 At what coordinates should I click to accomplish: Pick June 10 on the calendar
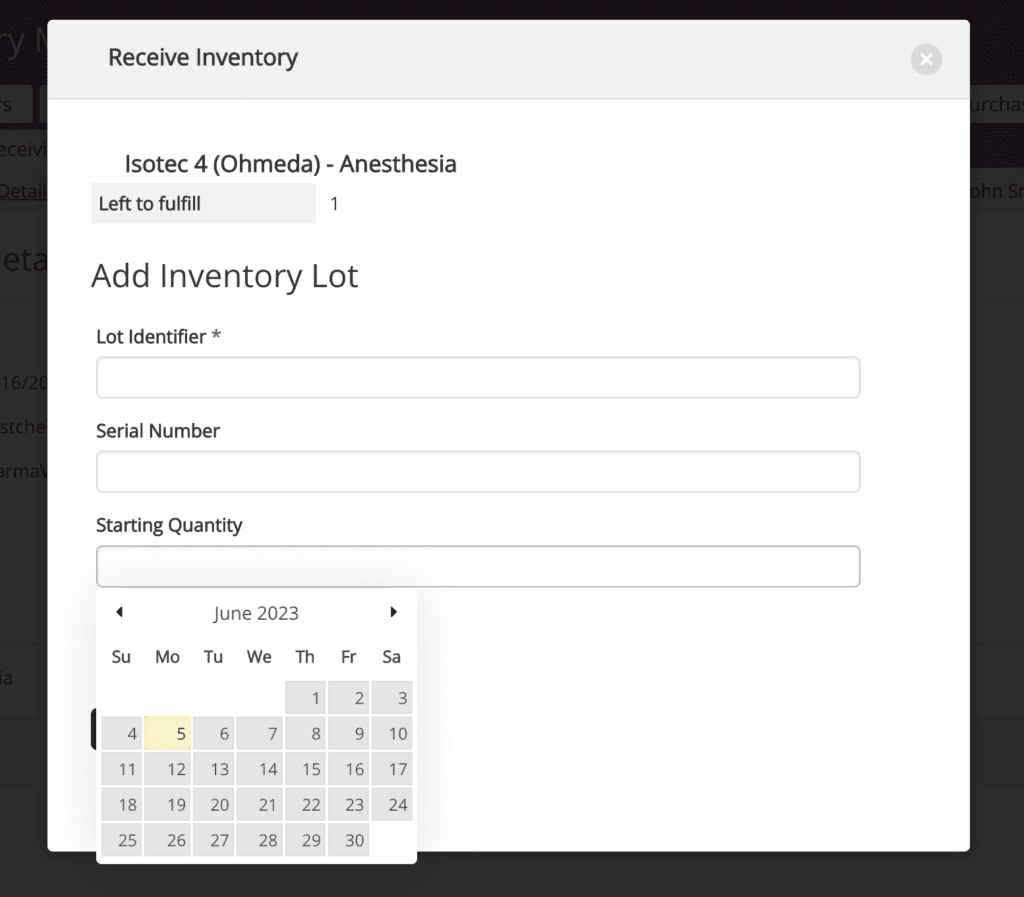pos(392,734)
